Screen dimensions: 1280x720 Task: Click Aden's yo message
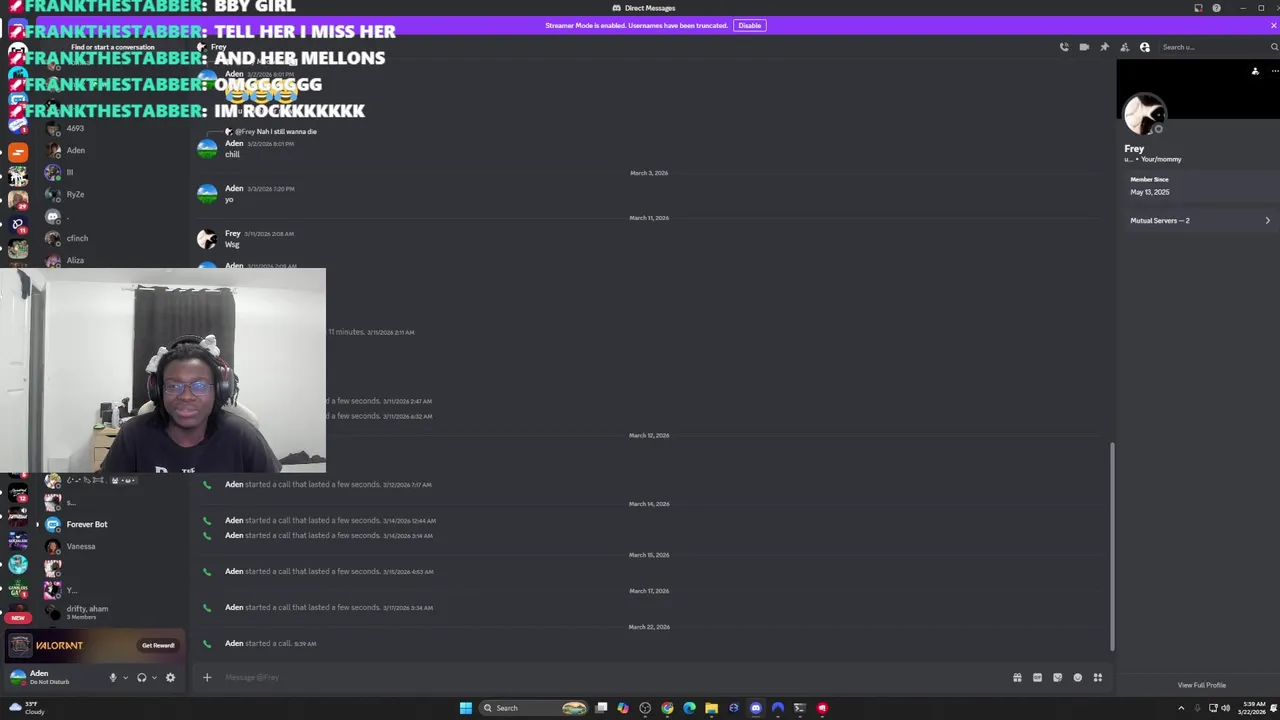tap(229, 199)
